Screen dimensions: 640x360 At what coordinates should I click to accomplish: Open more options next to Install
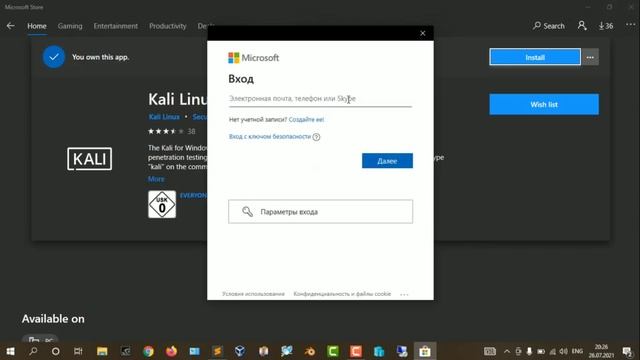pos(590,57)
